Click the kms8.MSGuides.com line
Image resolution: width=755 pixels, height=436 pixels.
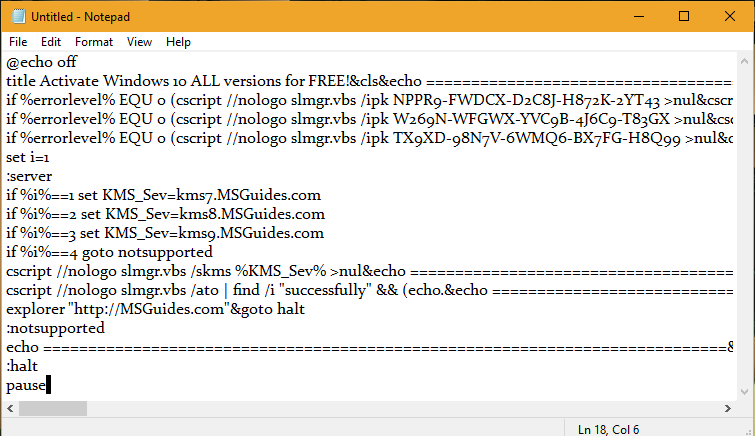coord(165,214)
